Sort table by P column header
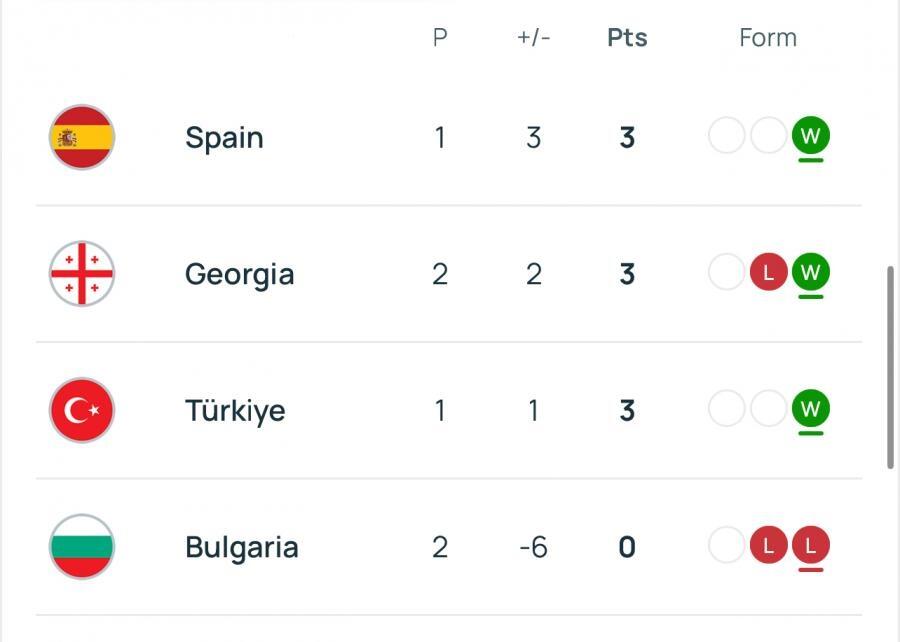900x642 pixels. click(x=440, y=38)
